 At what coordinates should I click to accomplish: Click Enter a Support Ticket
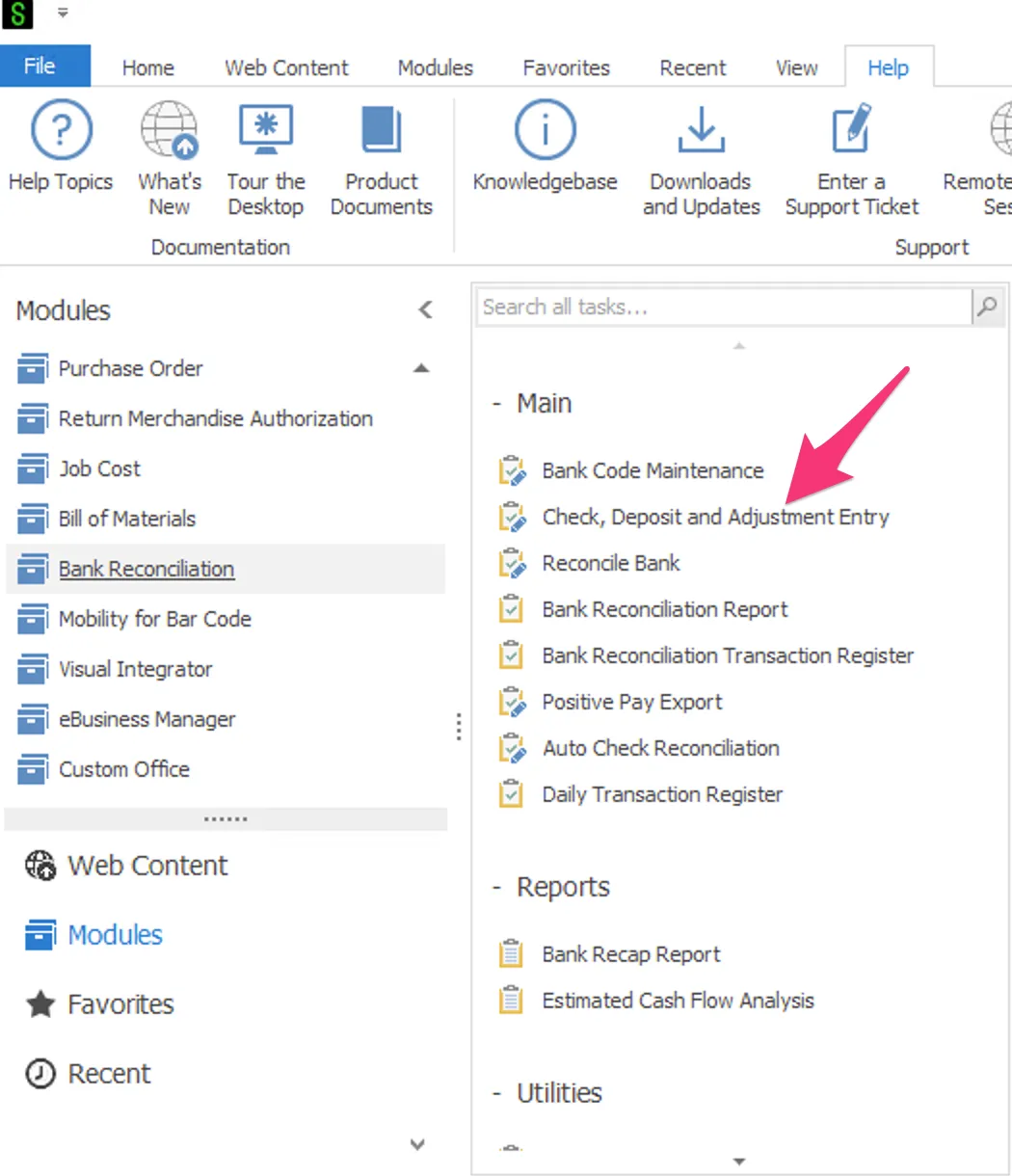coord(852,159)
